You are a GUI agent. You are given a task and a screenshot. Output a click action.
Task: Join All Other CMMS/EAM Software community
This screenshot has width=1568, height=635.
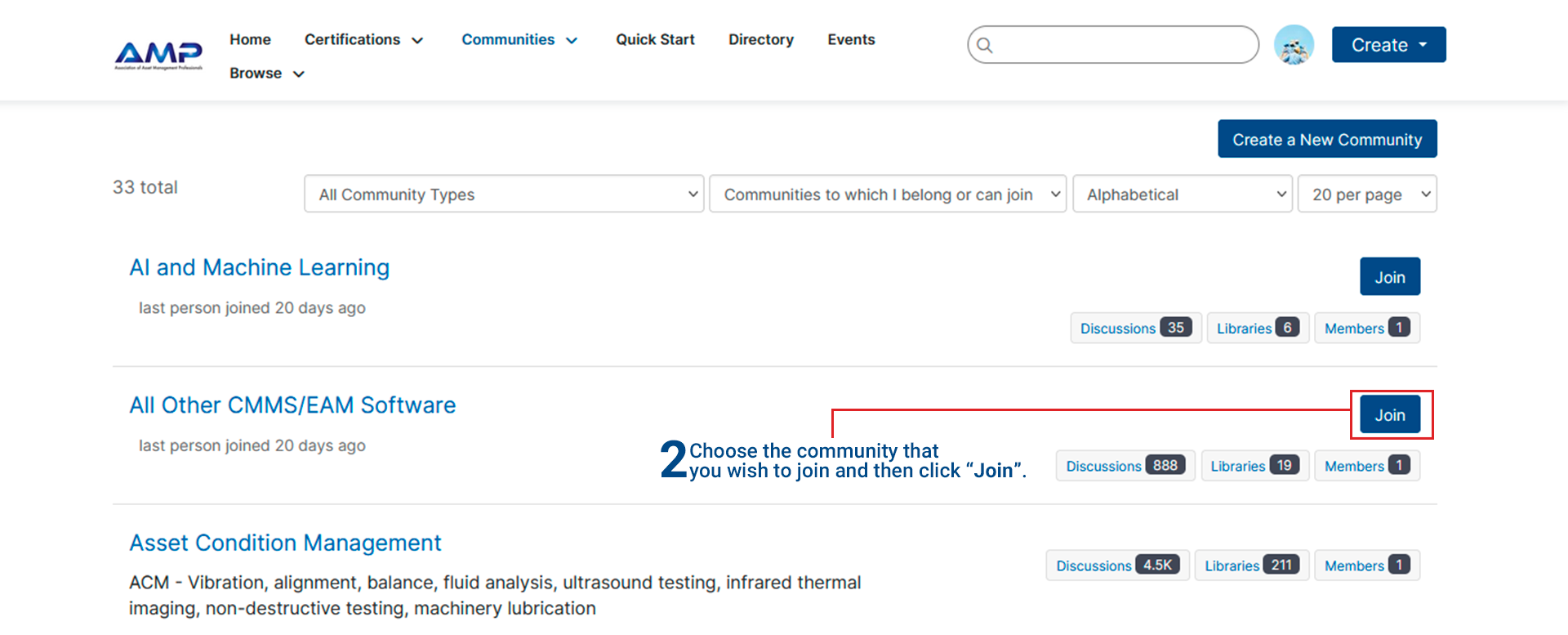coord(1389,415)
